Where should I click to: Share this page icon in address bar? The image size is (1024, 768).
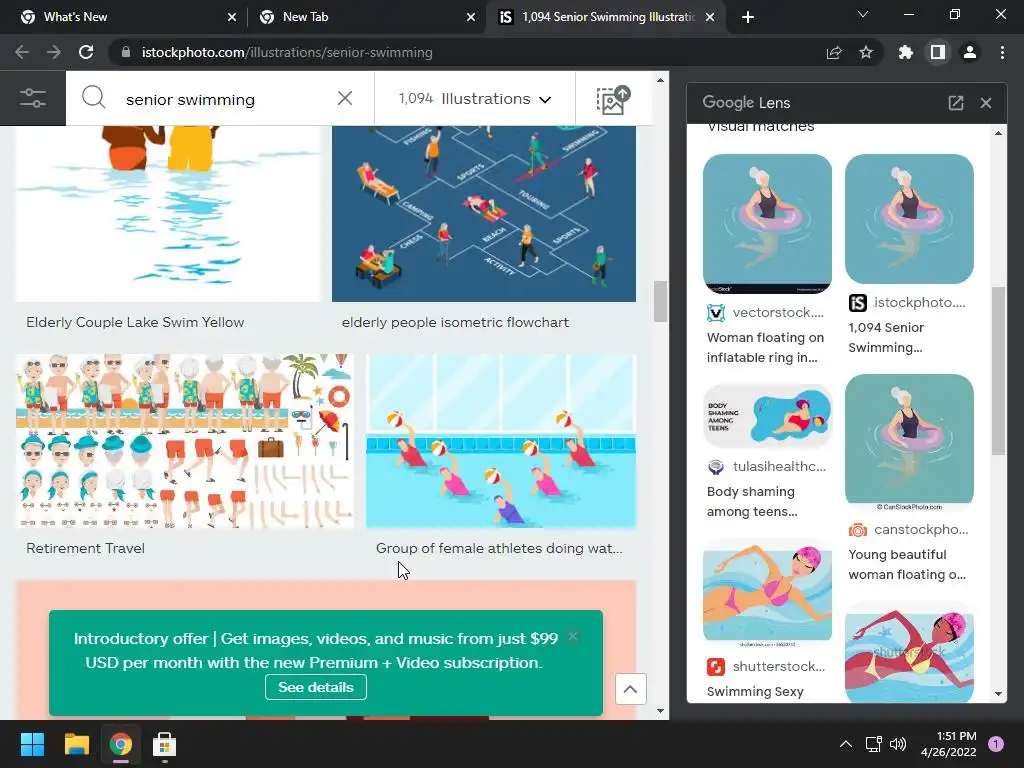click(x=834, y=52)
